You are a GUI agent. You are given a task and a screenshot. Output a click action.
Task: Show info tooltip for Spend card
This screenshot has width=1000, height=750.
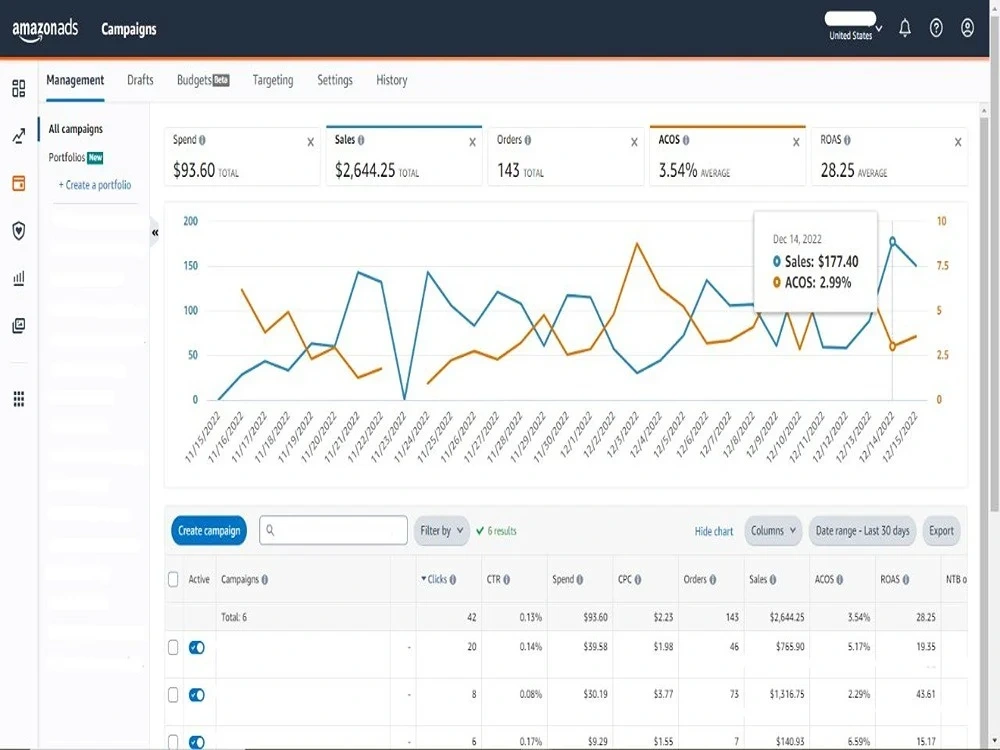(202, 140)
